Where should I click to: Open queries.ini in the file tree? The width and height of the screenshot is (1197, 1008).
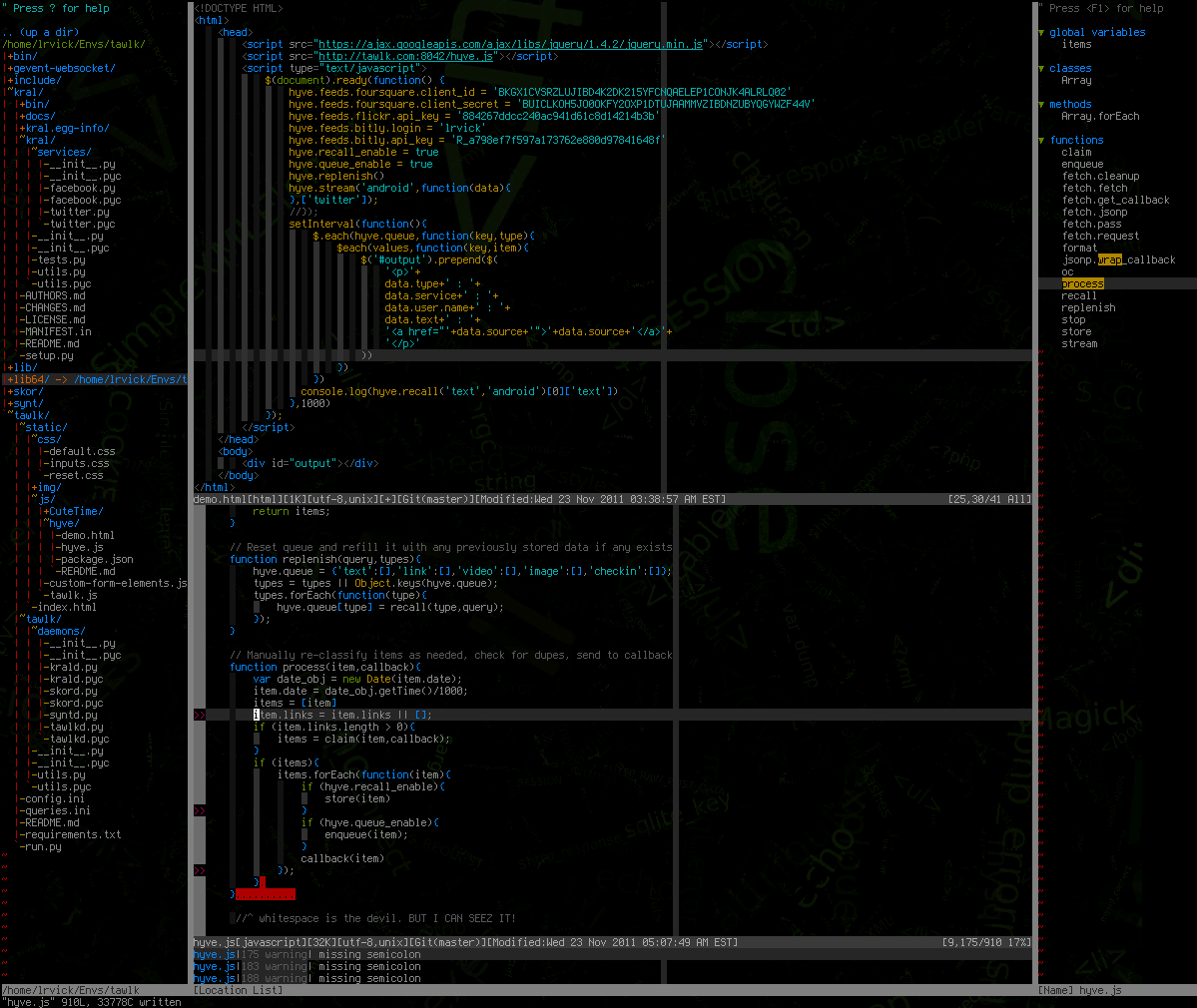coord(58,811)
